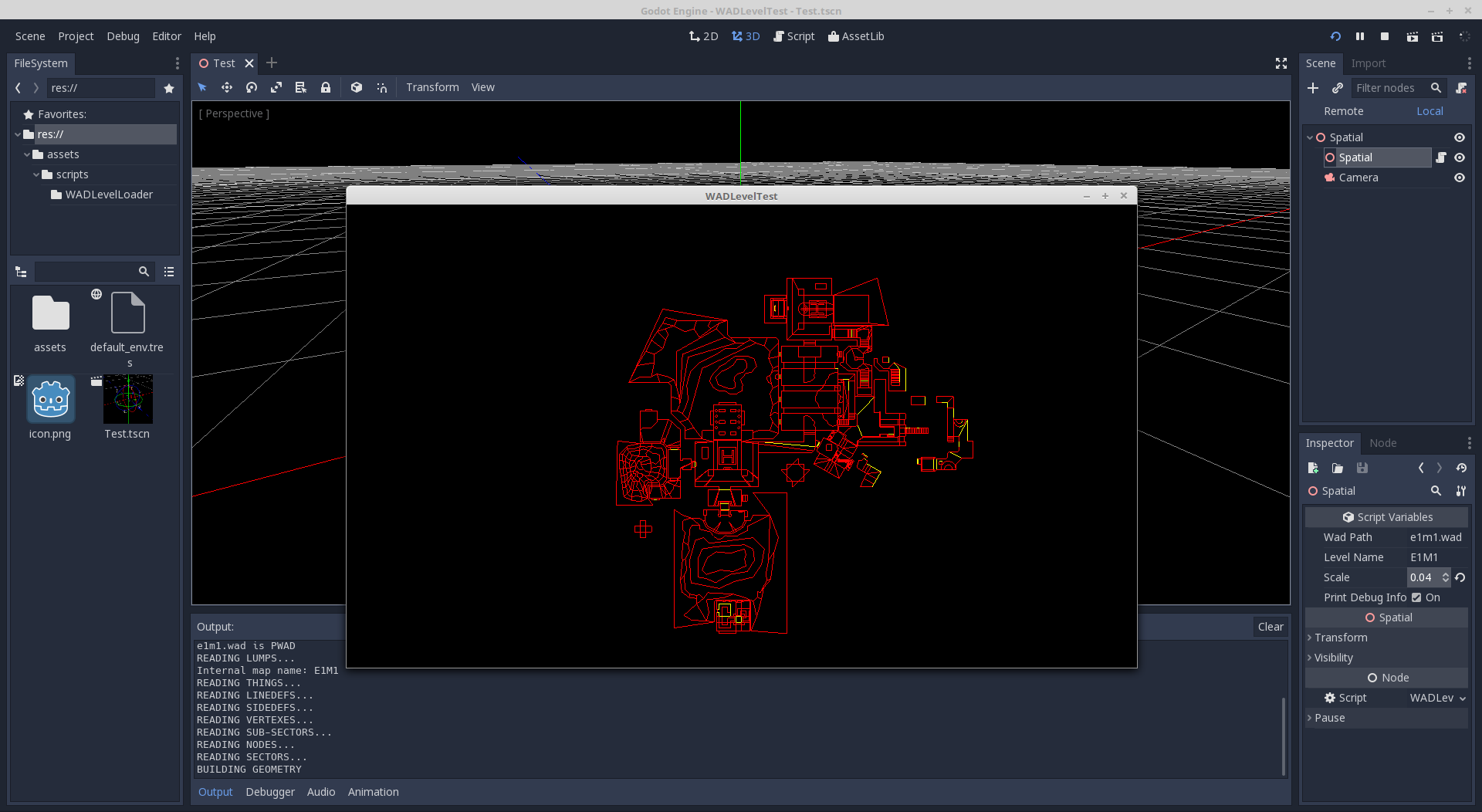Switch to Script workspace

[793, 36]
